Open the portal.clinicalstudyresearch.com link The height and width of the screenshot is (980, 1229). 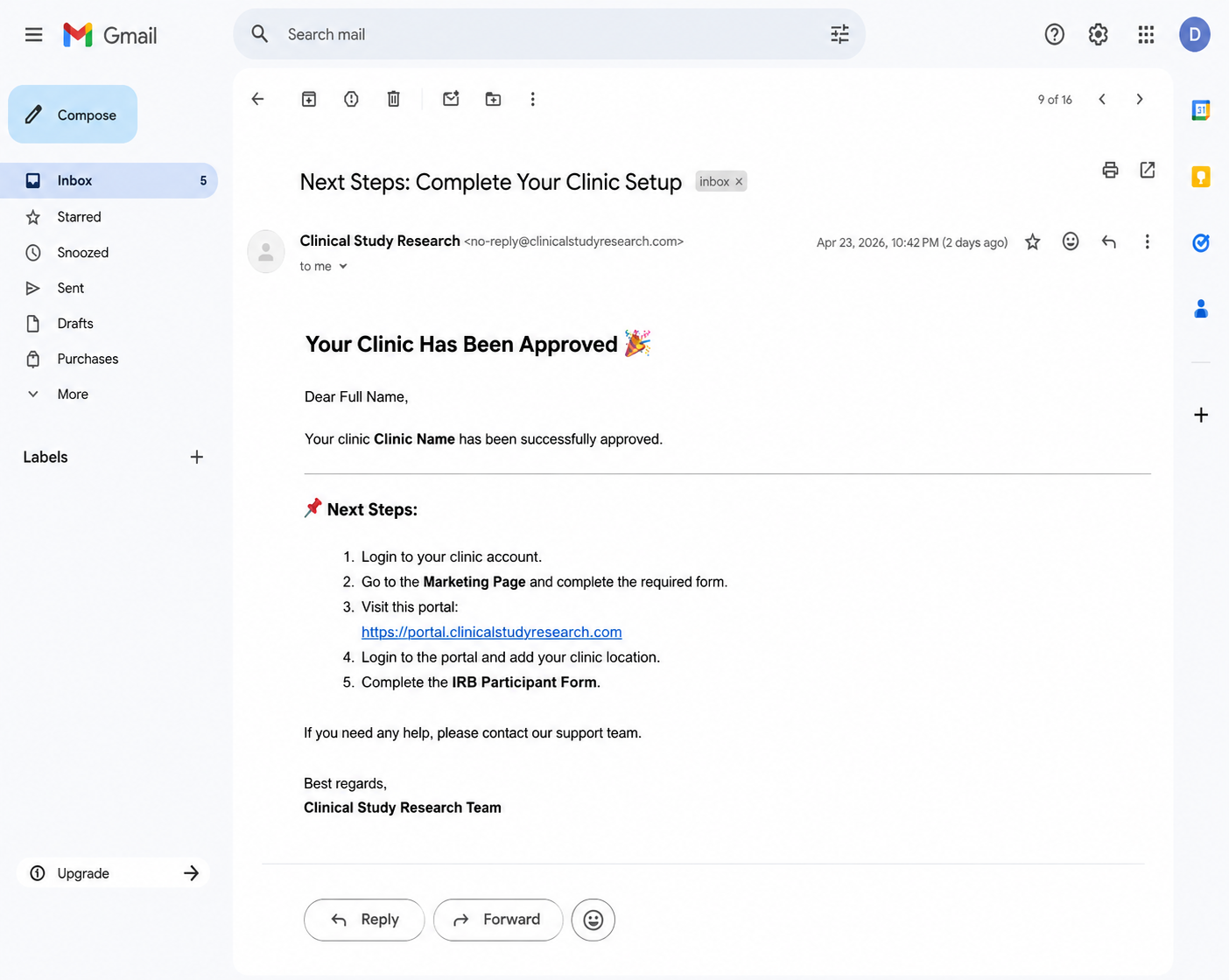tap(492, 632)
